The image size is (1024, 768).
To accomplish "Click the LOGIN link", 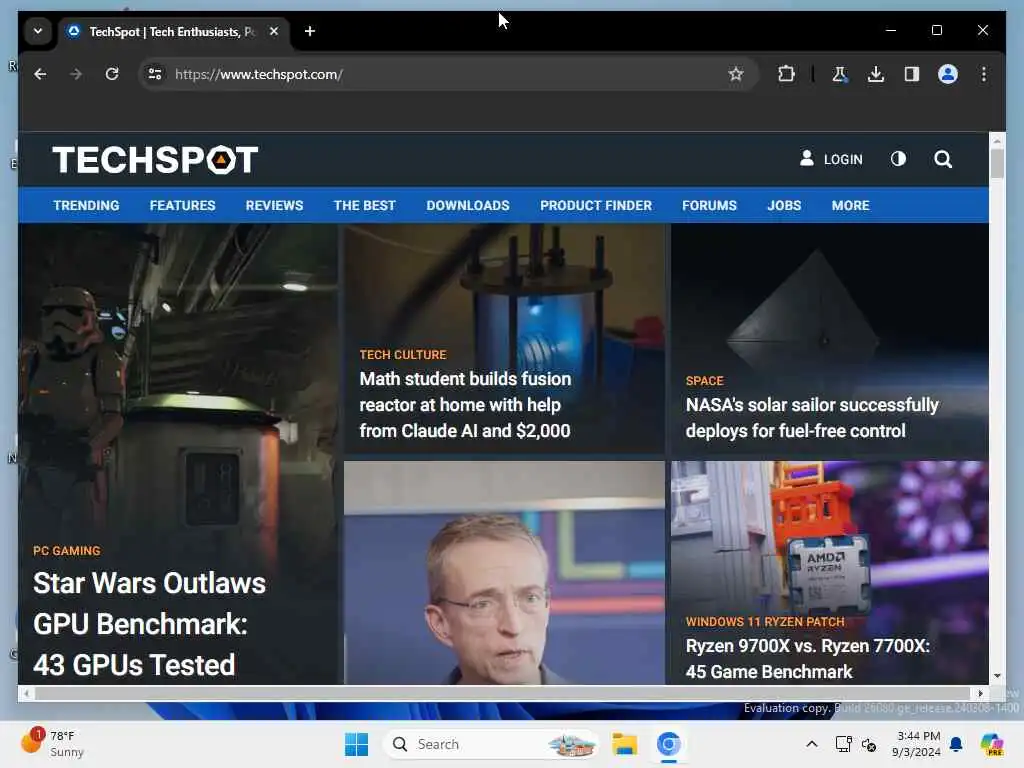I will click(831, 159).
